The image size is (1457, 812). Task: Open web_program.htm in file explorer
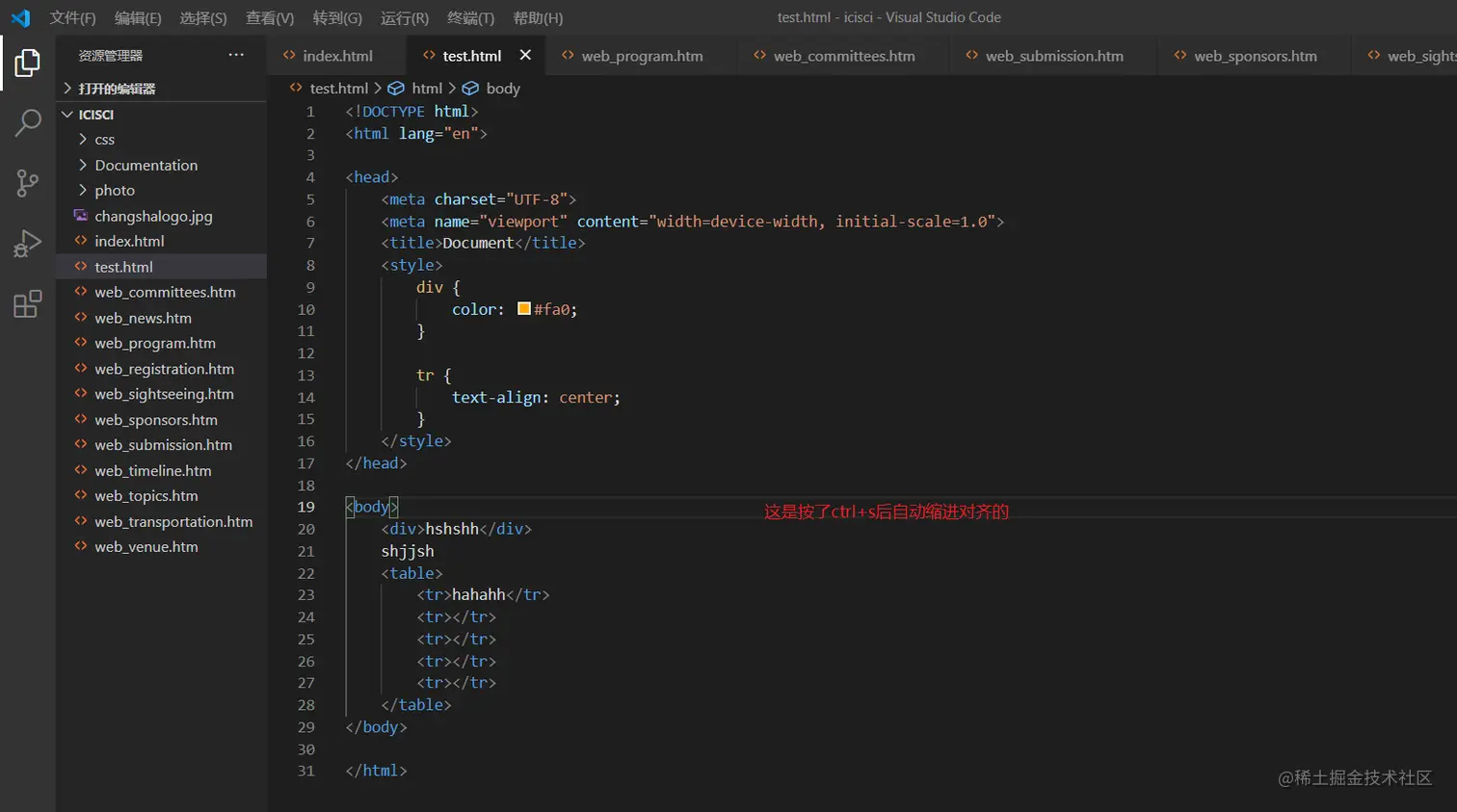pos(161,343)
